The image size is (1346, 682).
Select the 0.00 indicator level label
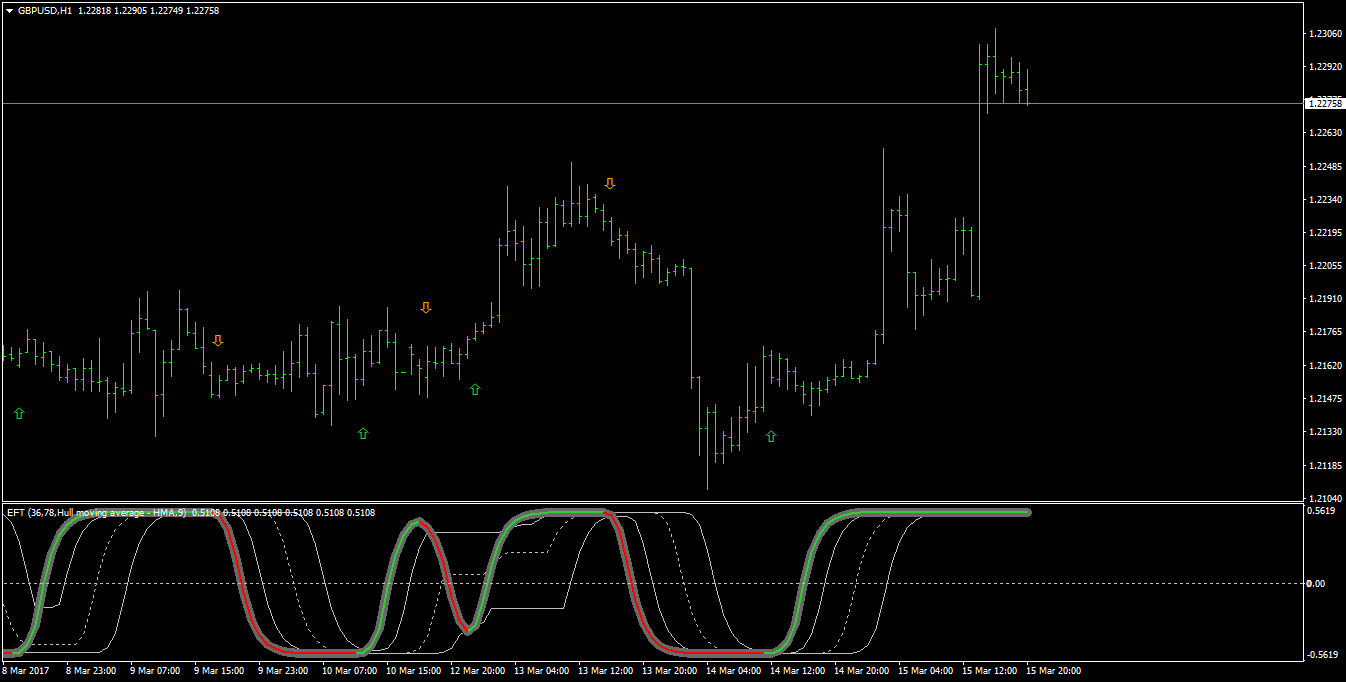tap(1318, 583)
